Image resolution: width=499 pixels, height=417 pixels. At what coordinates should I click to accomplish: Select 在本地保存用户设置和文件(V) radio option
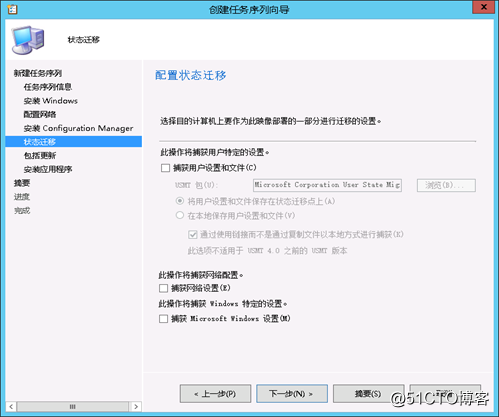180,215
